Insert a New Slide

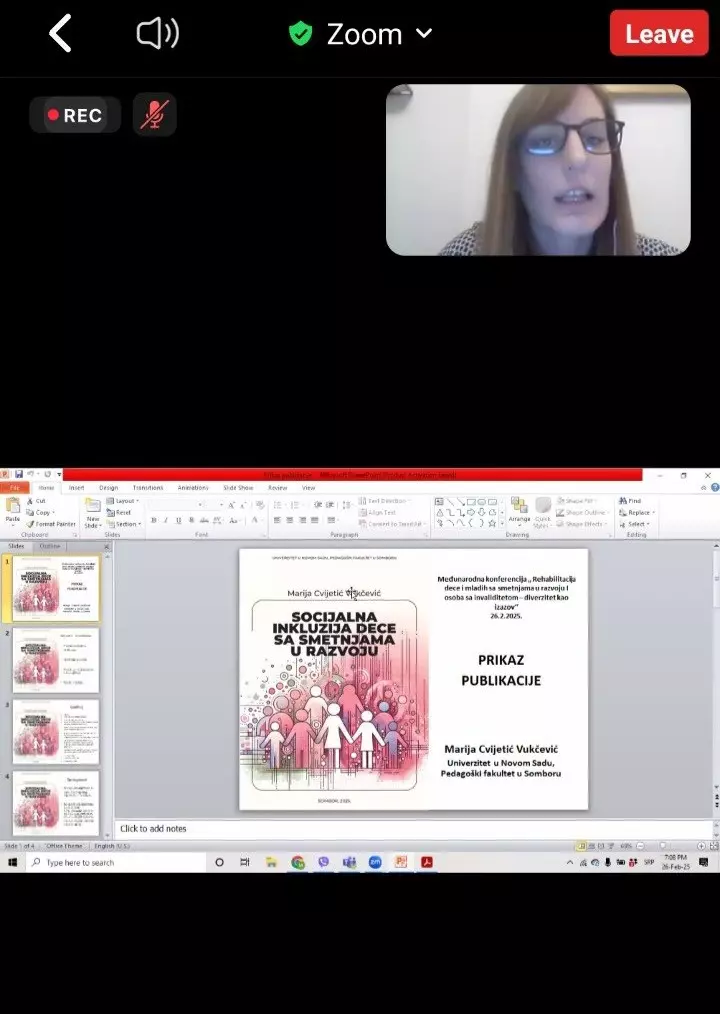pyautogui.click(x=93, y=513)
